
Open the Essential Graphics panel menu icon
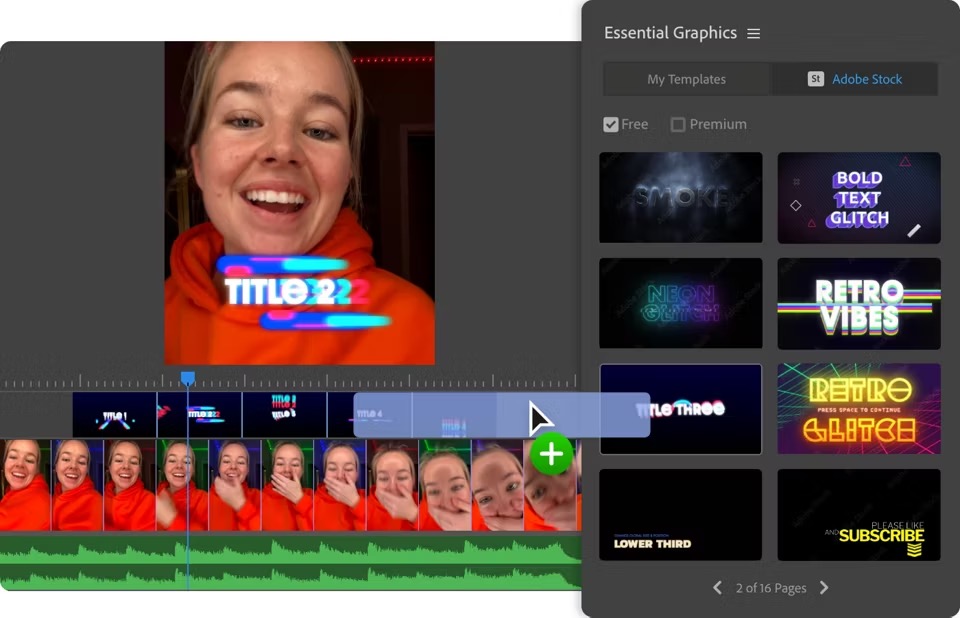point(754,34)
